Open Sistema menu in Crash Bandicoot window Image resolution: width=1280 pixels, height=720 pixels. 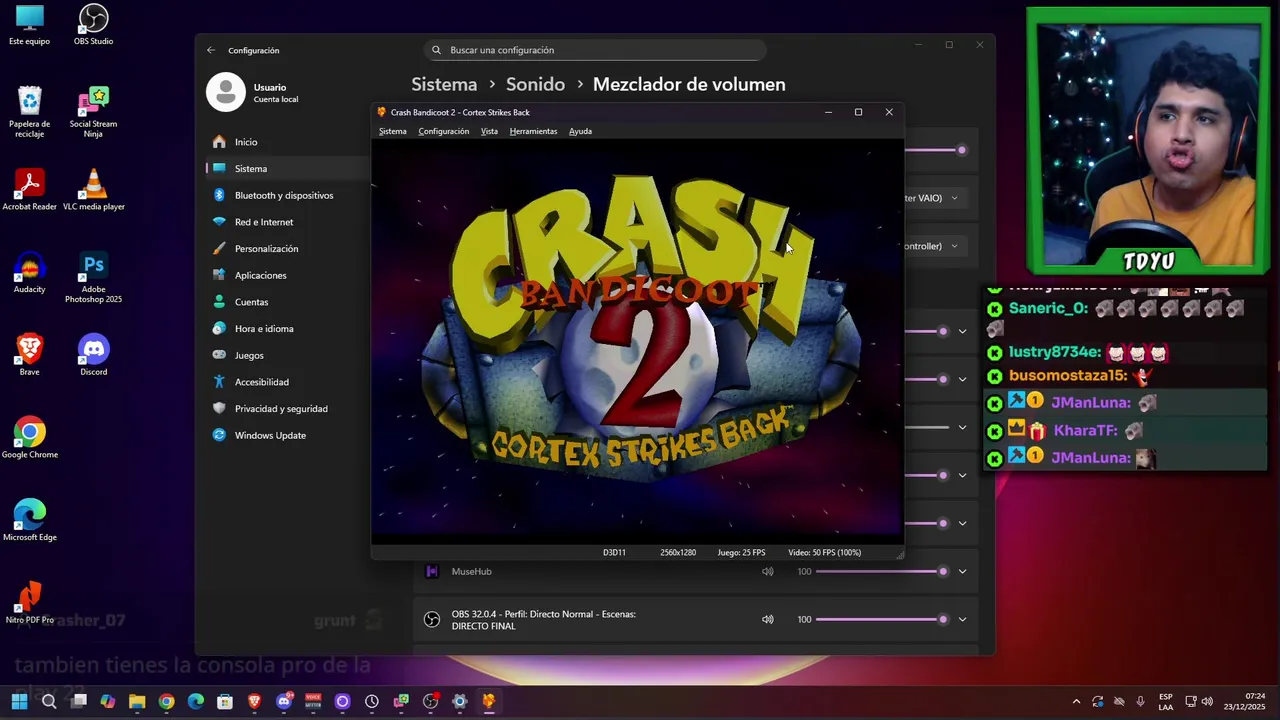pos(393,131)
